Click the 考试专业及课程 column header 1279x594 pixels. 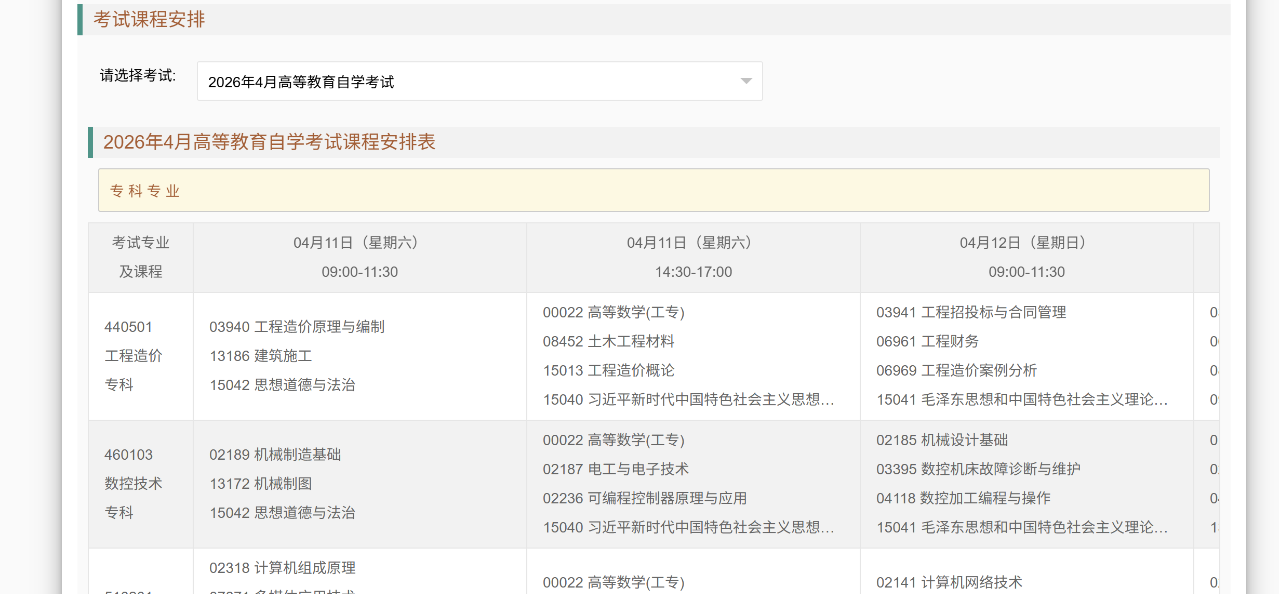tap(141, 257)
